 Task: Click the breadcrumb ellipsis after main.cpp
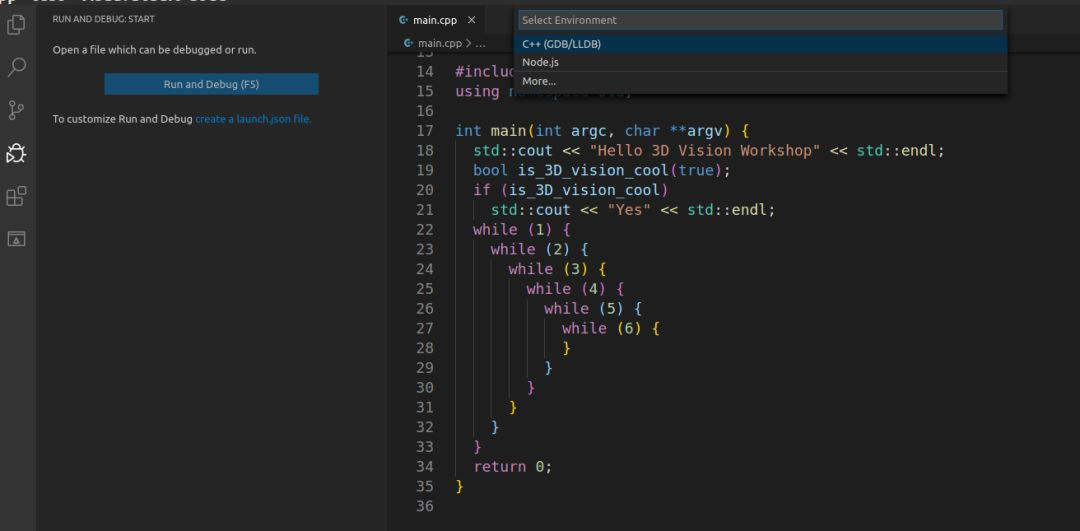coord(480,43)
